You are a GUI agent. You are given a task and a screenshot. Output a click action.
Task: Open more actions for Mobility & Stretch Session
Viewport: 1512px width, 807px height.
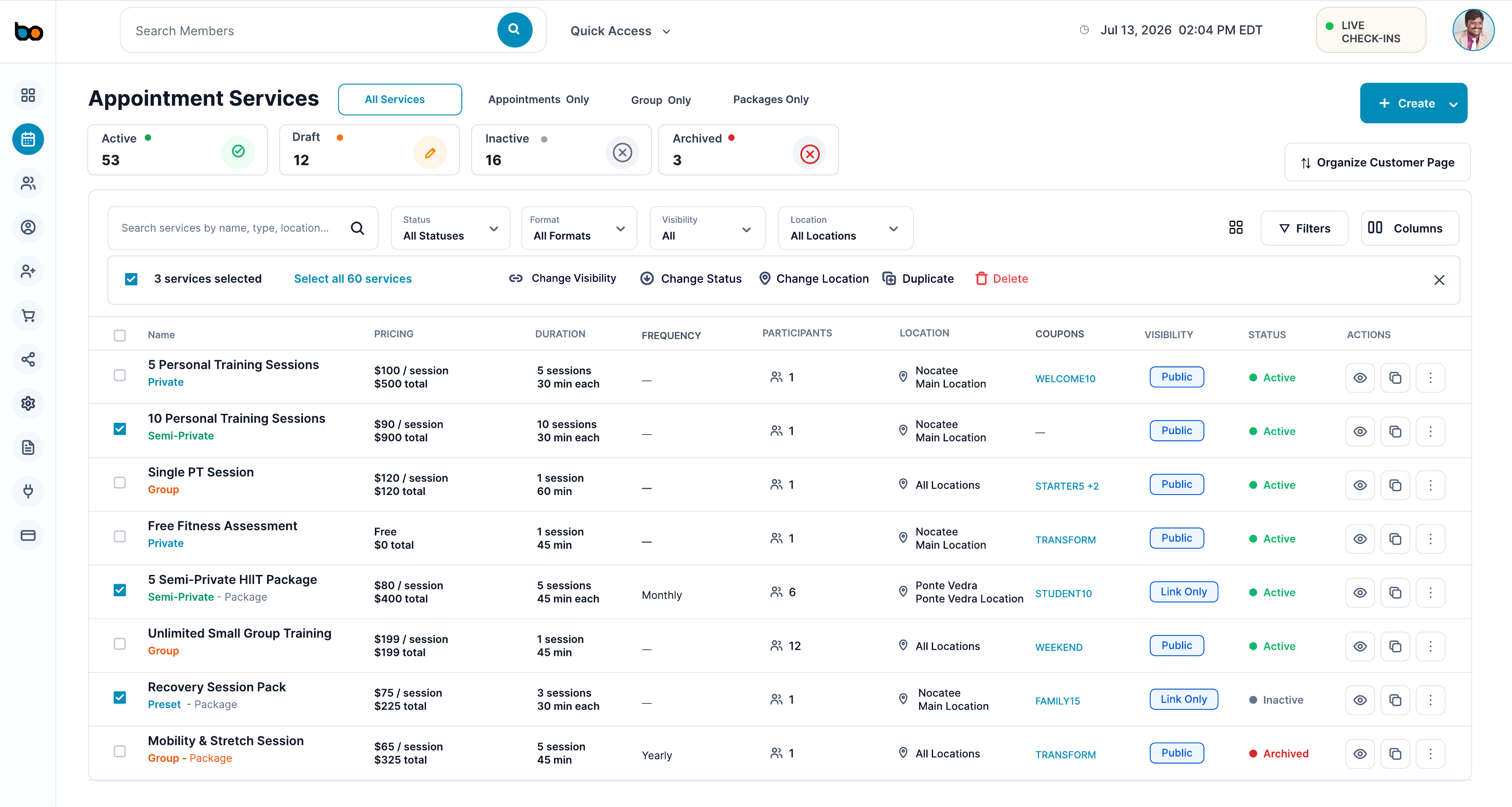click(1430, 754)
